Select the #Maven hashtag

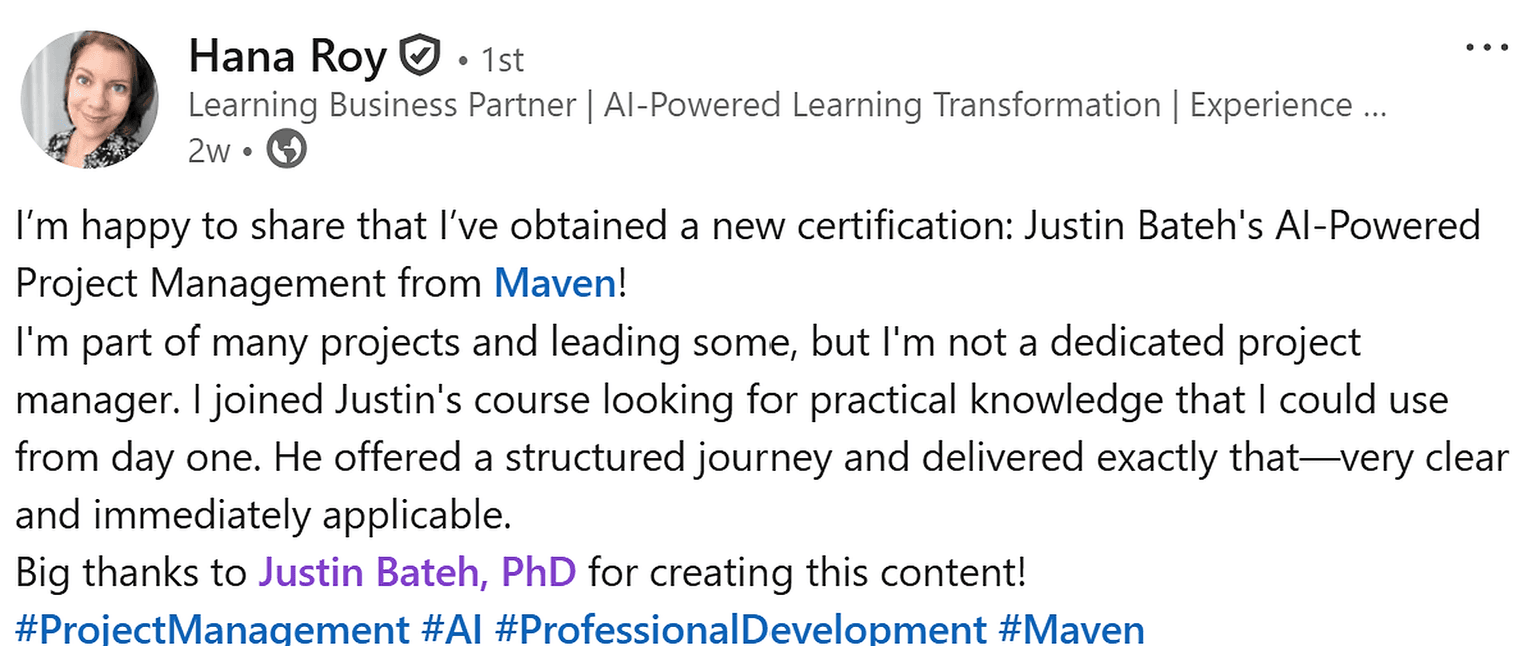(1071, 630)
